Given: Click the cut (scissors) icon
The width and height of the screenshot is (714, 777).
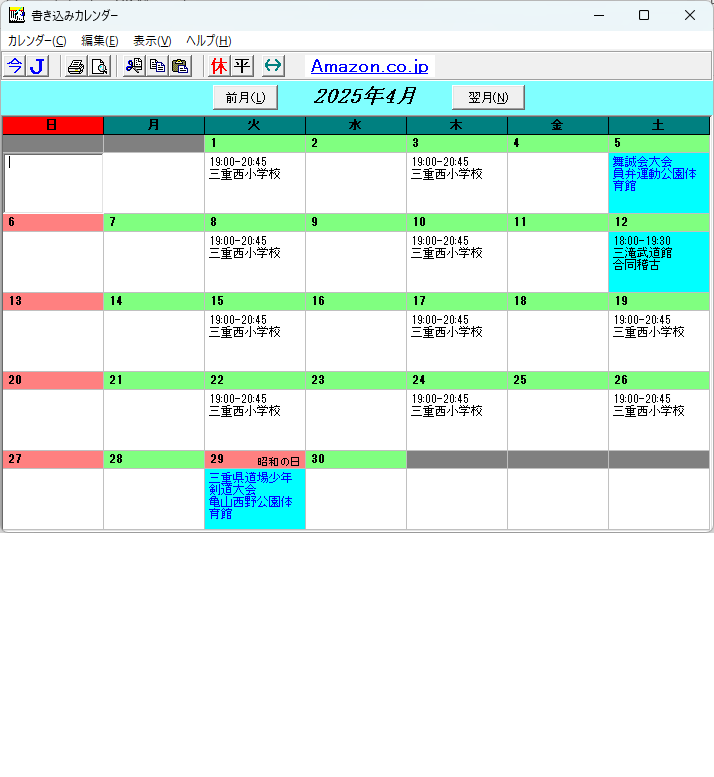Looking at the screenshot, I should click(134, 66).
